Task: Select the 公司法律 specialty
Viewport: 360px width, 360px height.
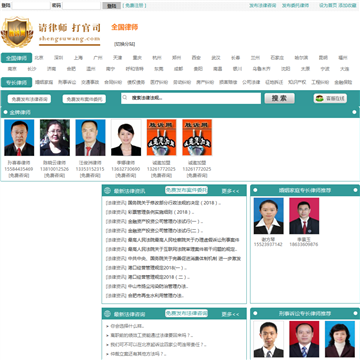Action: pyautogui.click(x=251, y=82)
